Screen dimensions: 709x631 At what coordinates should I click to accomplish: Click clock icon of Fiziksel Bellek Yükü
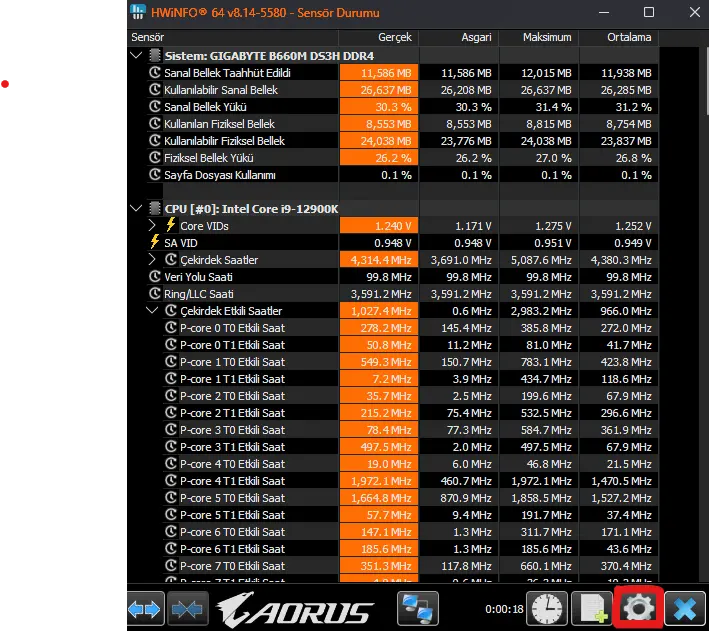click(x=155, y=157)
